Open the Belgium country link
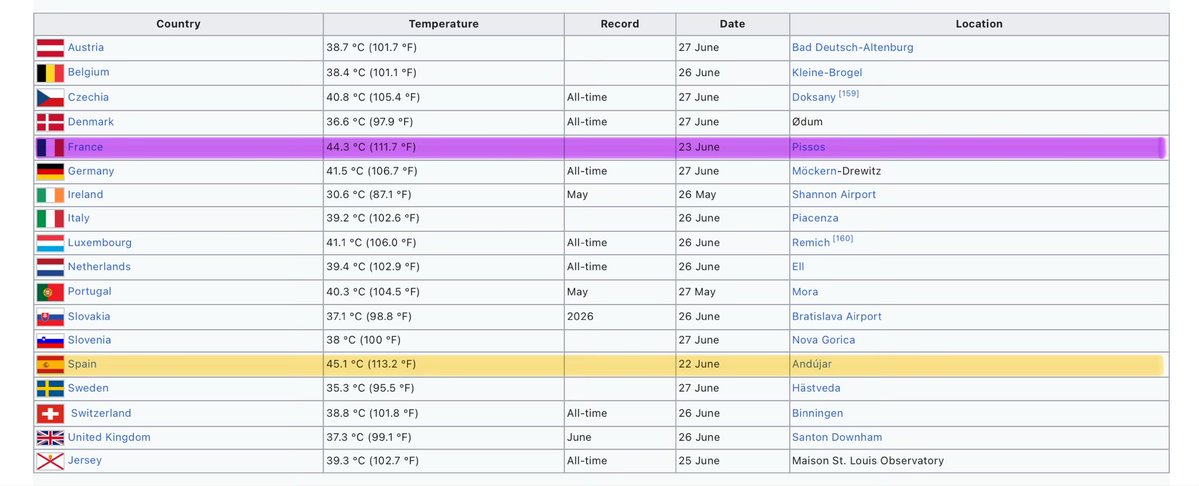 [89, 72]
